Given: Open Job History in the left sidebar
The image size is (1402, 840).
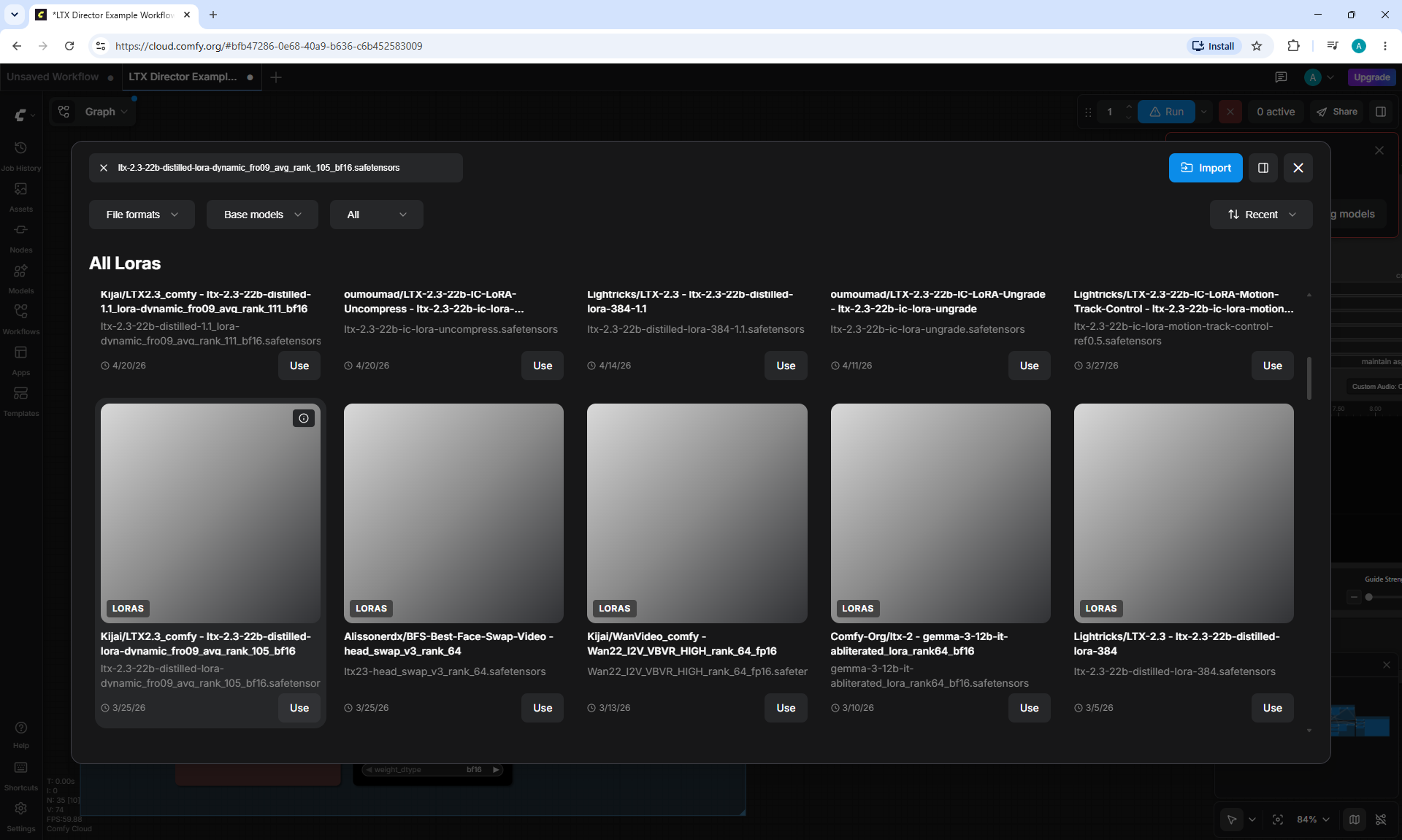Looking at the screenshot, I should 20,155.
